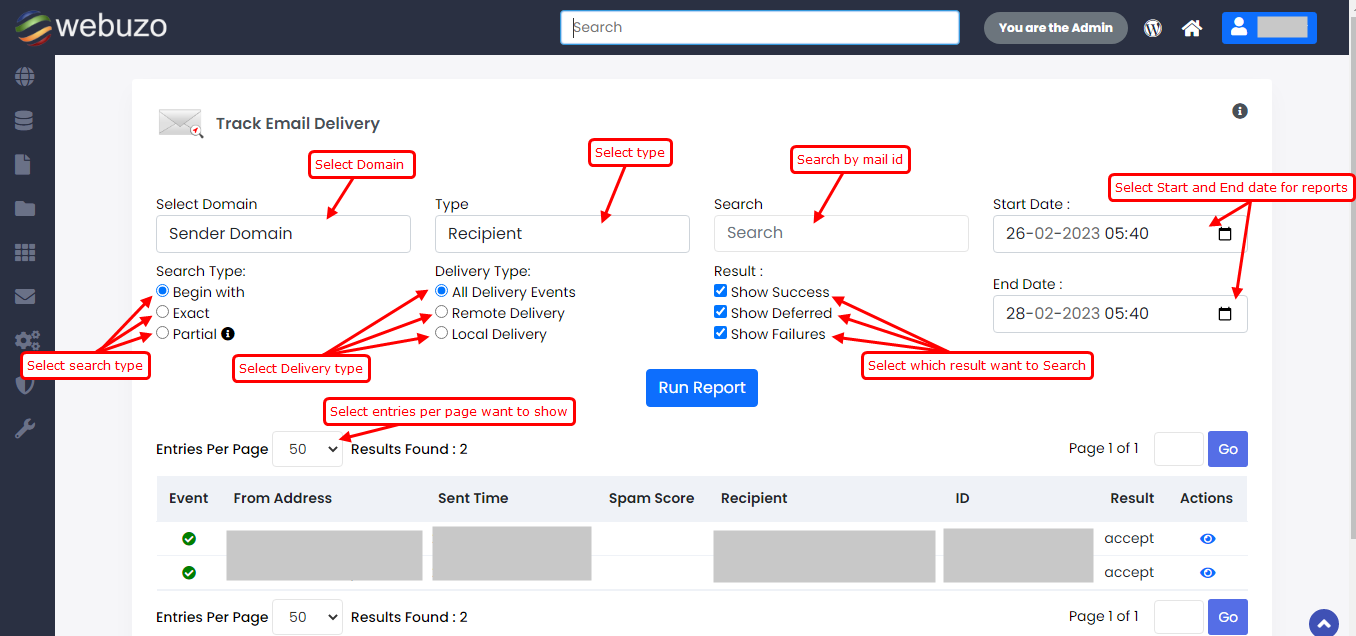Select the envelope email icon in sidebar

[x=25, y=297]
